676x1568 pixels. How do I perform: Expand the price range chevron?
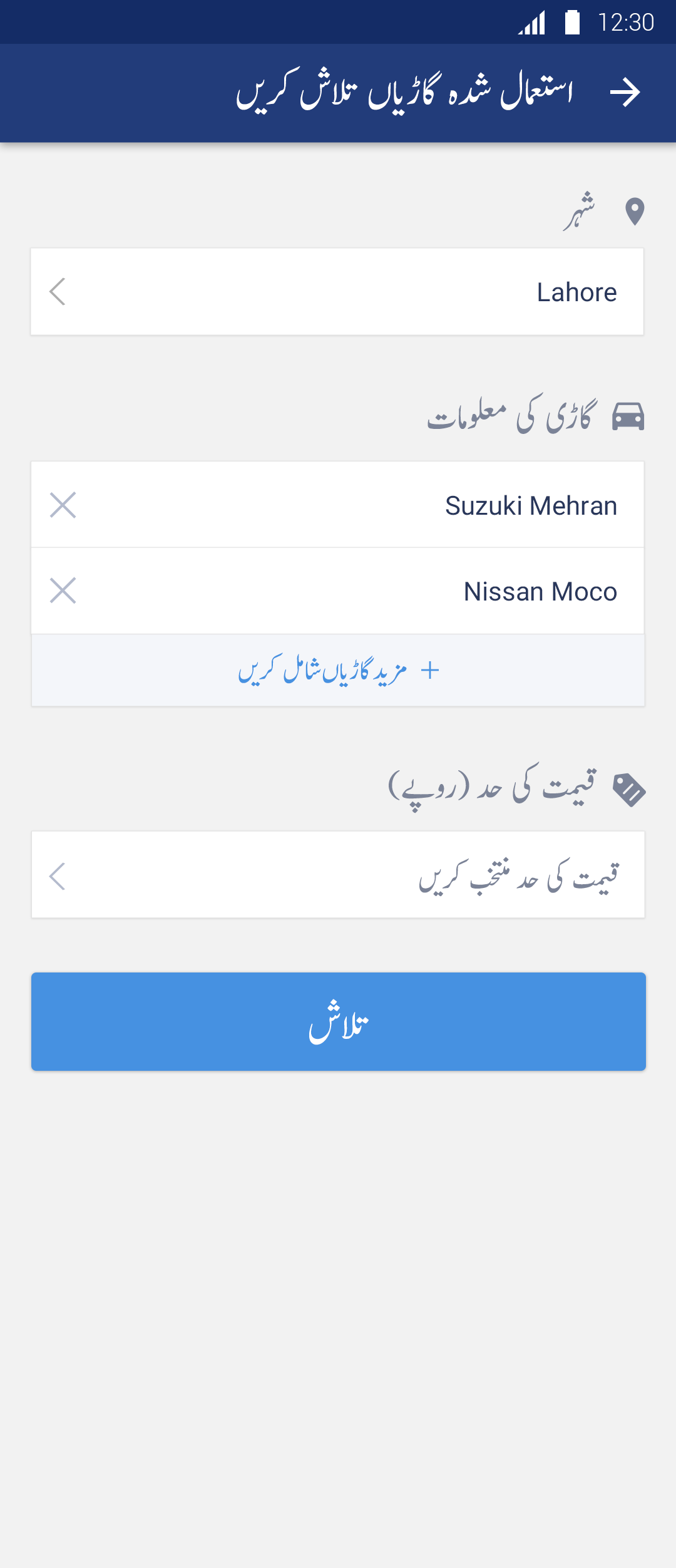click(58, 876)
